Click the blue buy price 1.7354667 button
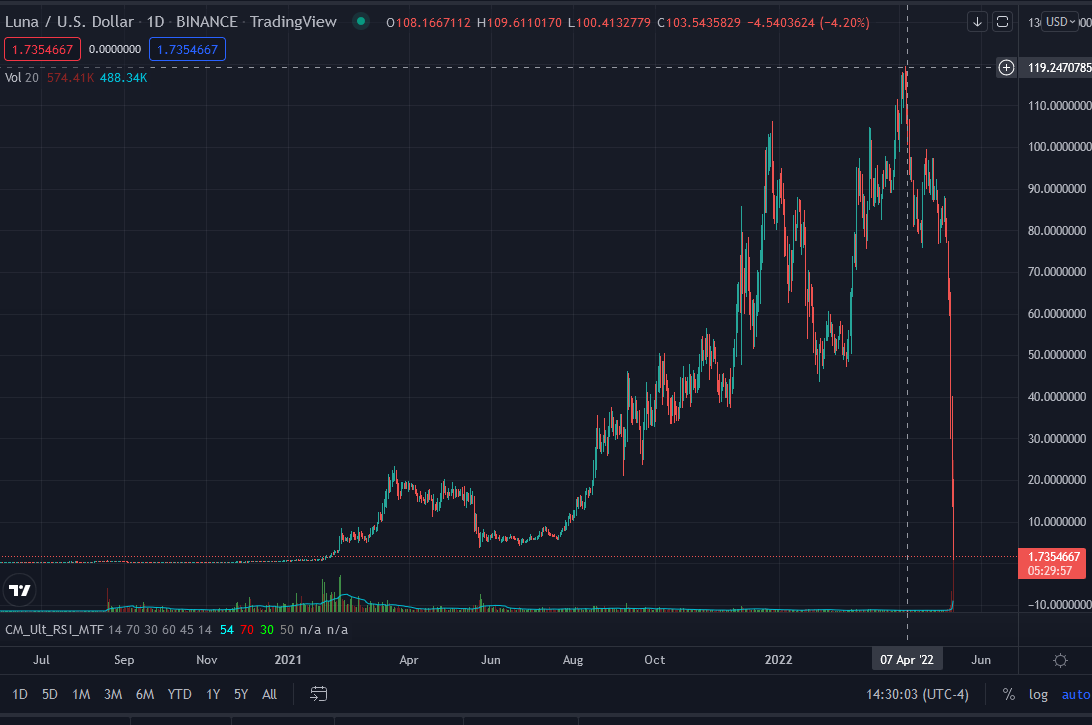1092x725 pixels. click(187, 48)
